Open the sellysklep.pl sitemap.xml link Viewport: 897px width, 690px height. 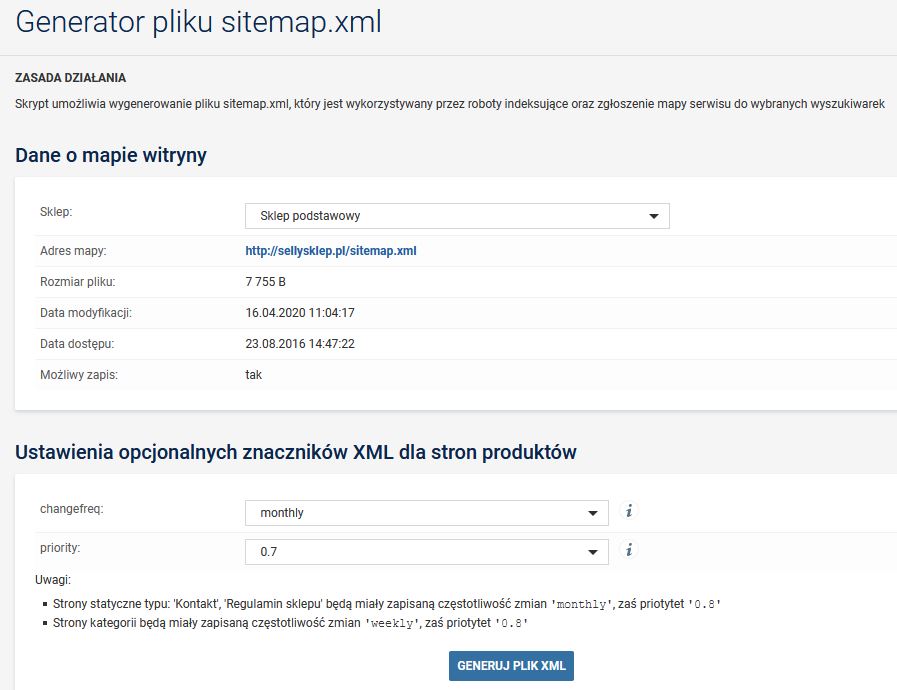pyautogui.click(x=330, y=251)
